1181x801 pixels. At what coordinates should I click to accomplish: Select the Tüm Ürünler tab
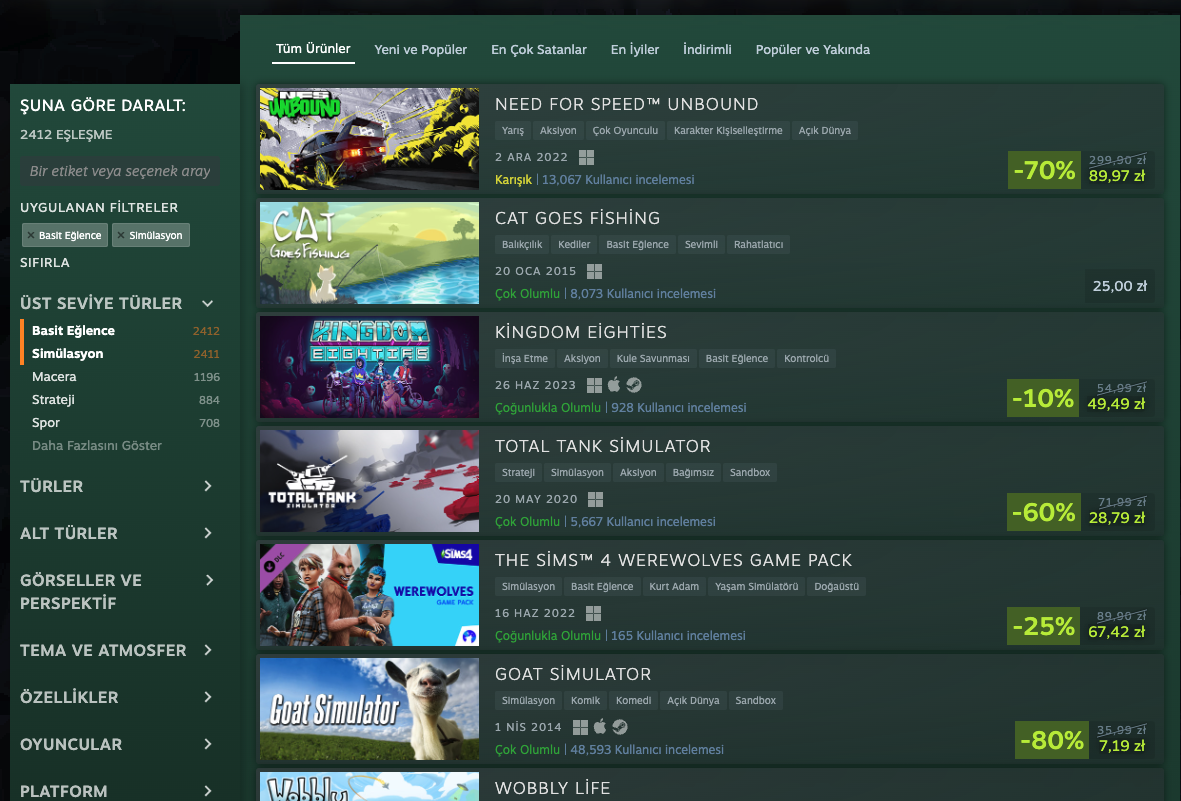[313, 49]
